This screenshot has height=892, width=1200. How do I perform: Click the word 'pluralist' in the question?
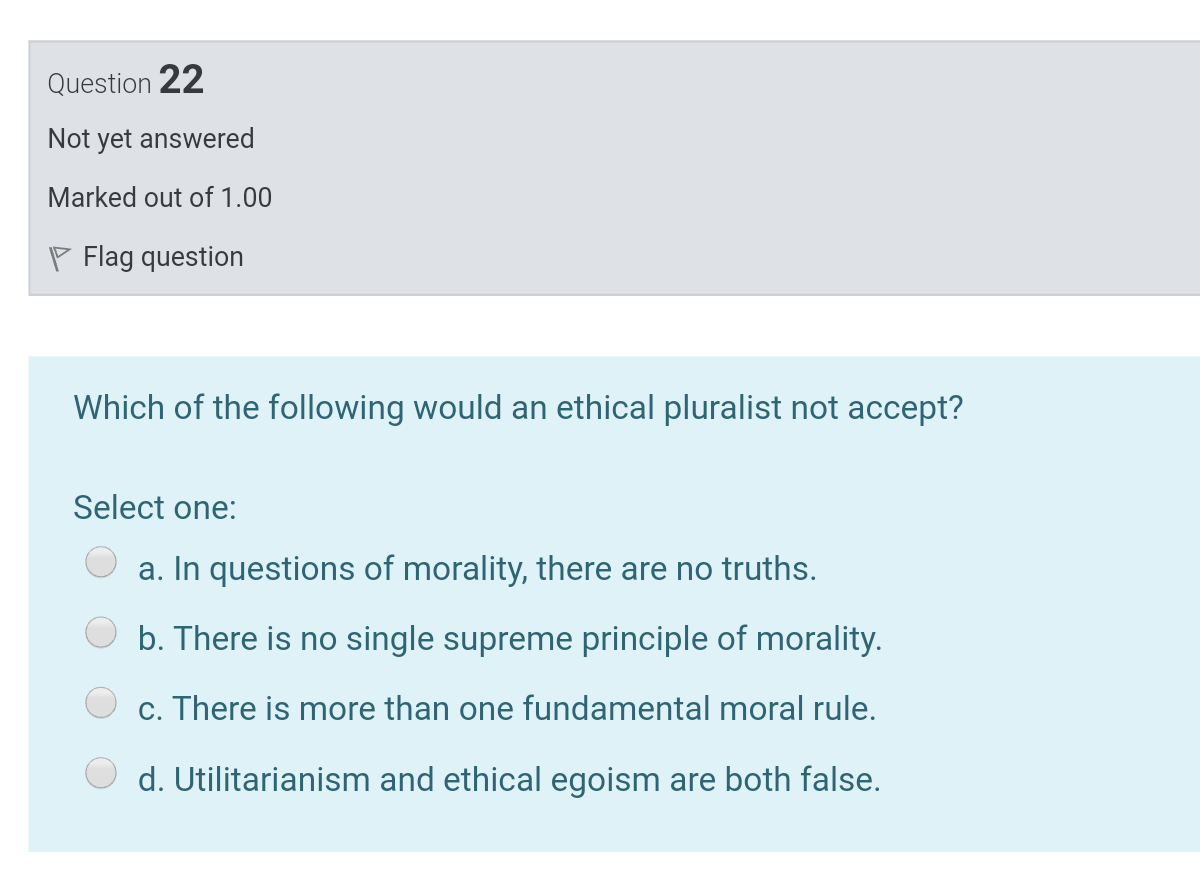pyautogui.click(x=723, y=408)
